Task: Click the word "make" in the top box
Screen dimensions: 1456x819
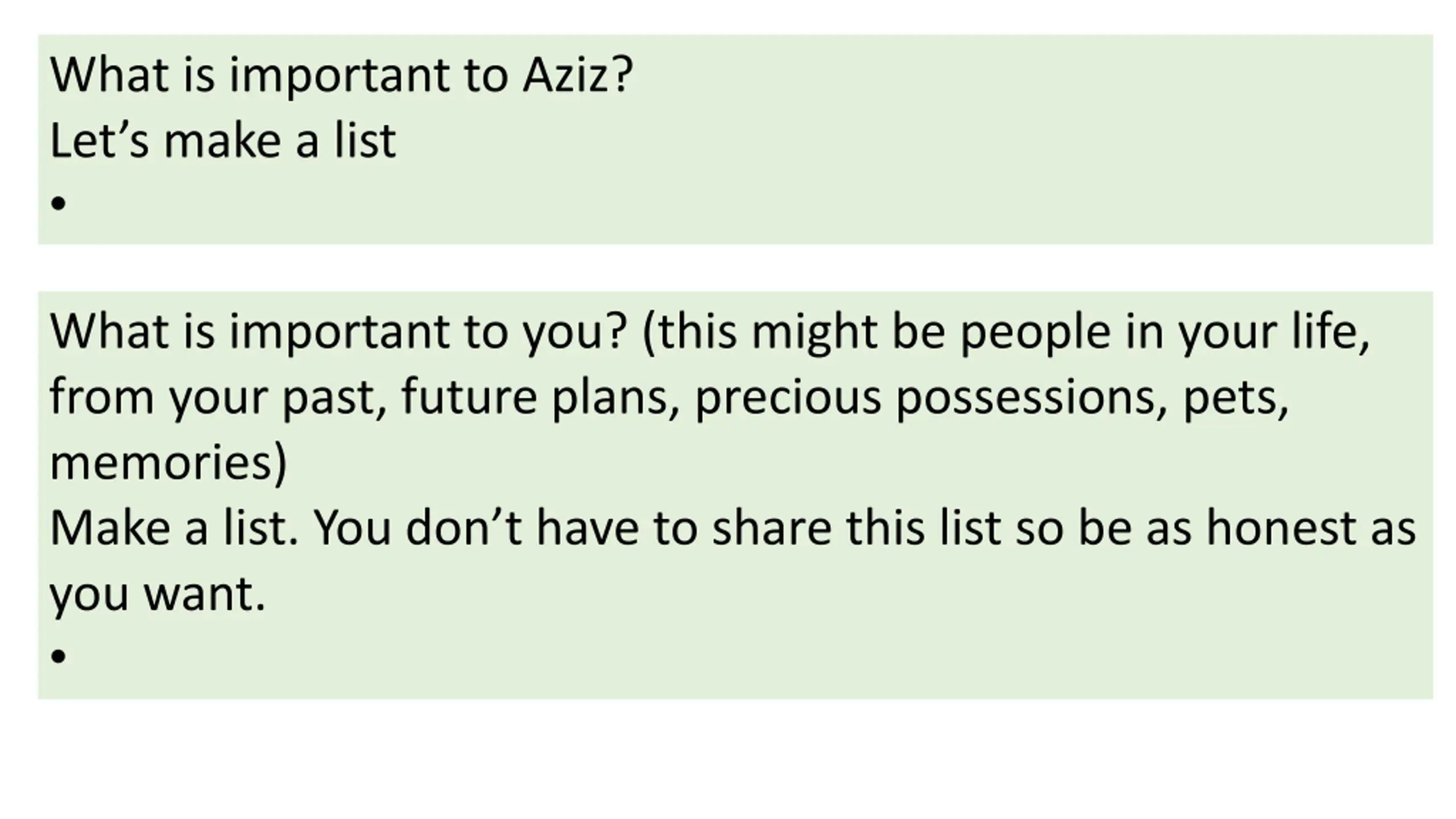Action: point(222,141)
